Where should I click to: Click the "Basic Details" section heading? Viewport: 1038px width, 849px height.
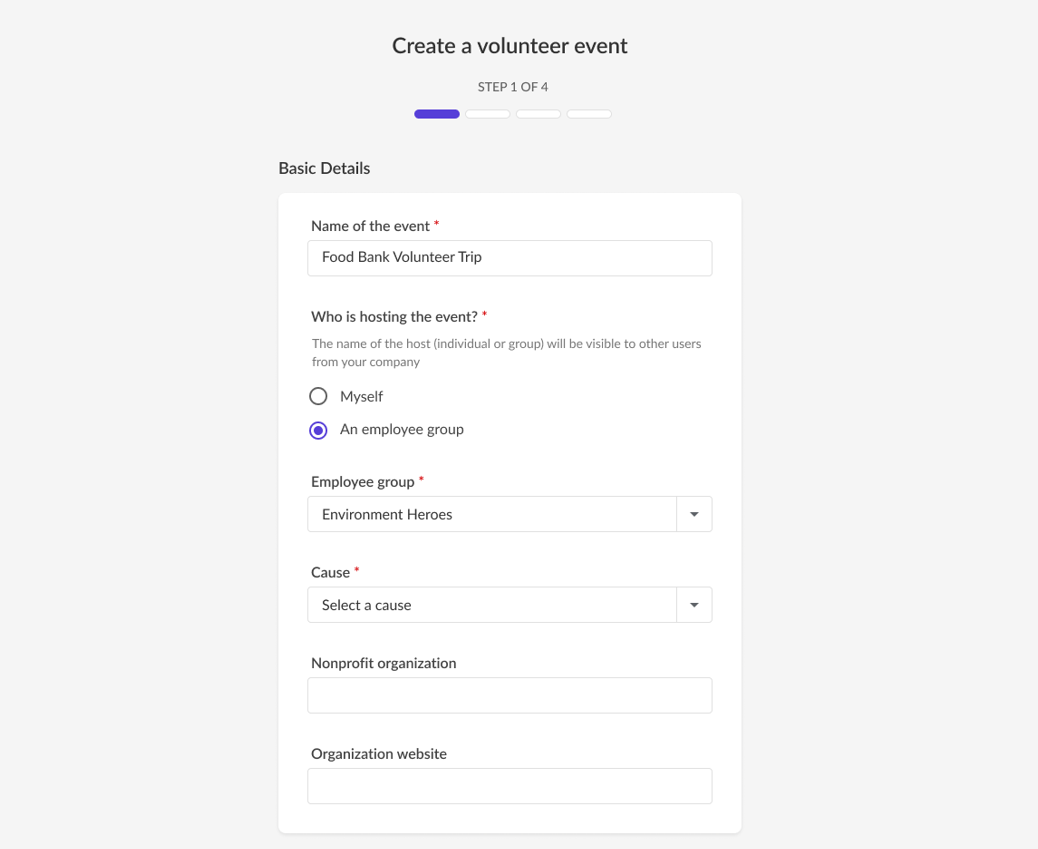324,168
